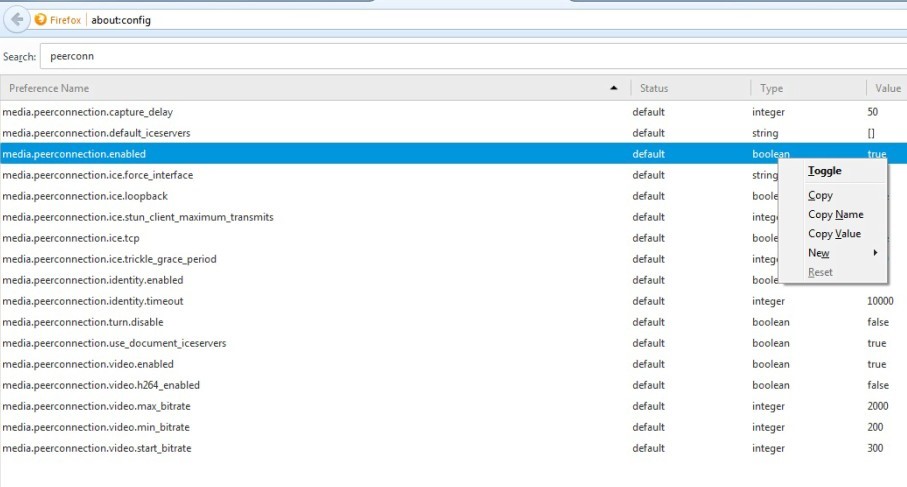Select the media.peerconnection.turn.disable row
This screenshot has width=907, height=487.
click(300, 322)
